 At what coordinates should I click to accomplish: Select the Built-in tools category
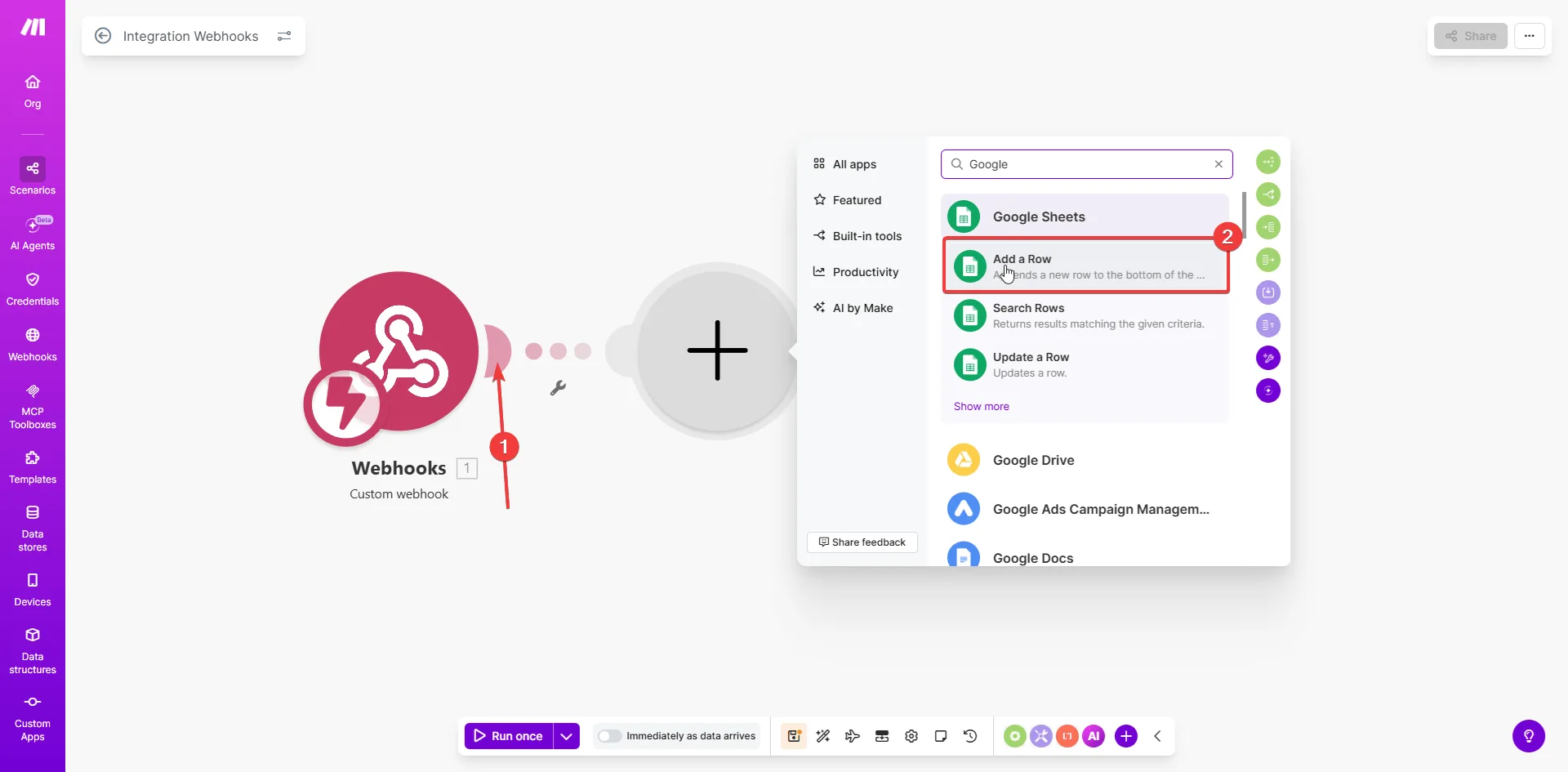tap(857, 236)
